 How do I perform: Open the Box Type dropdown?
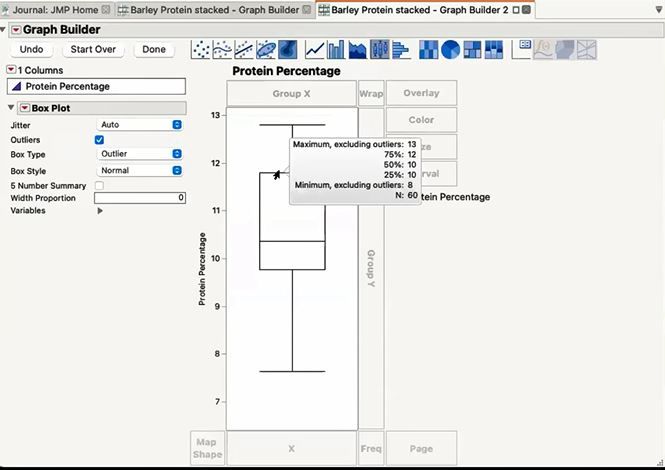coord(140,154)
